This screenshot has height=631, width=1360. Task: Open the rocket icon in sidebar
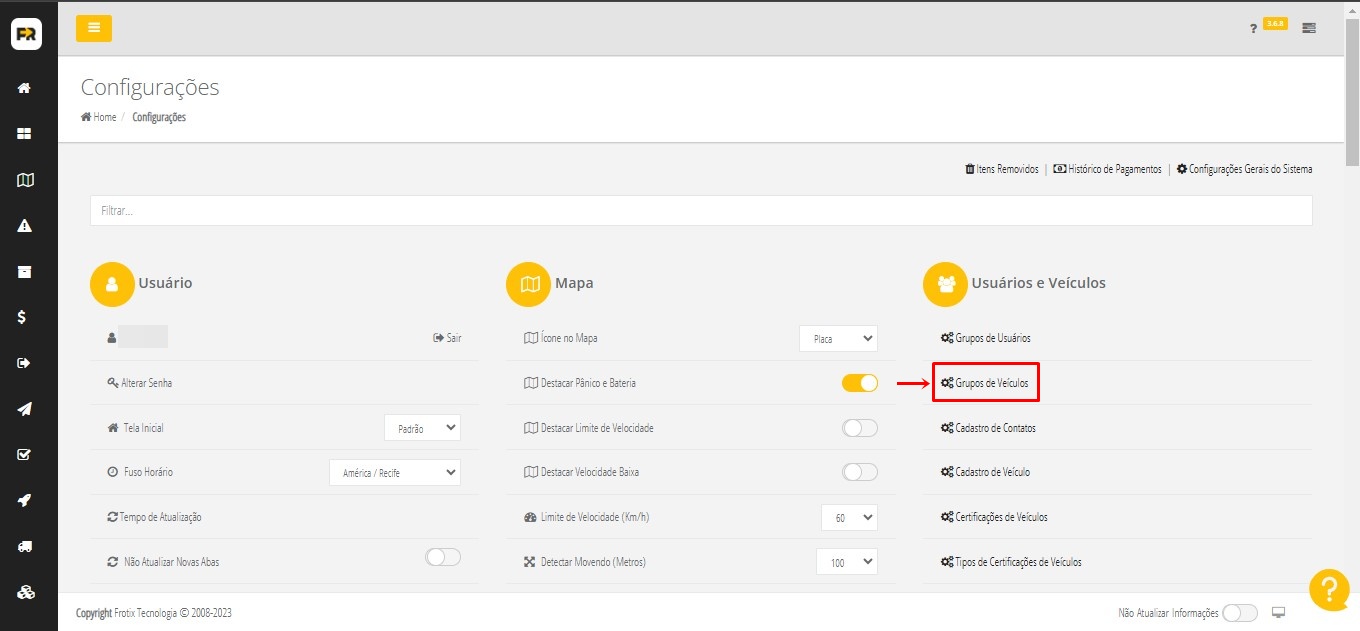(25, 500)
